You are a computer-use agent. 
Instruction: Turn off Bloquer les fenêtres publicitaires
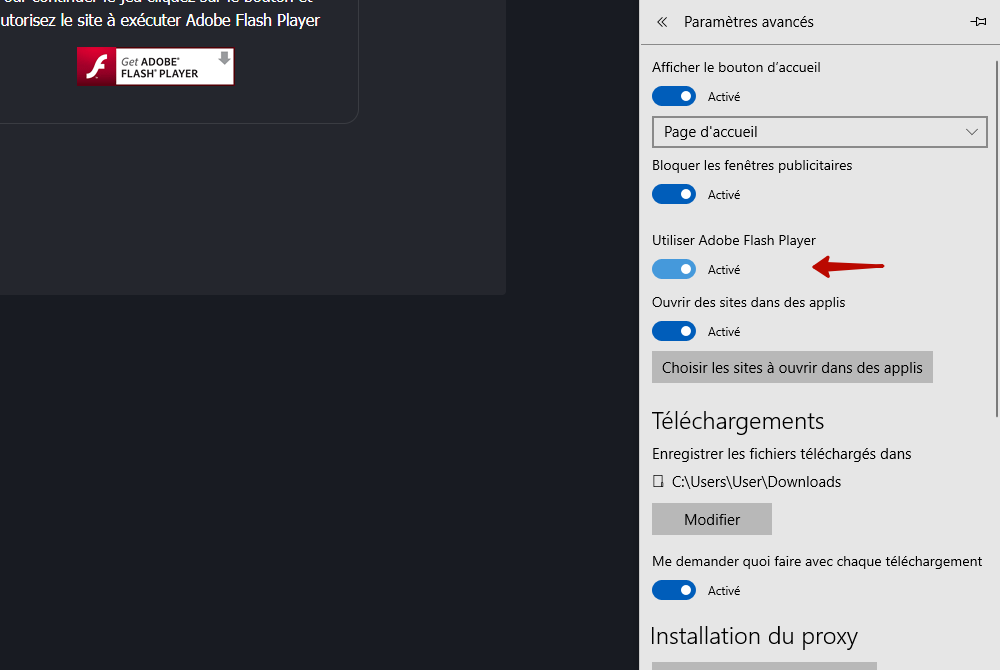pyautogui.click(x=674, y=195)
